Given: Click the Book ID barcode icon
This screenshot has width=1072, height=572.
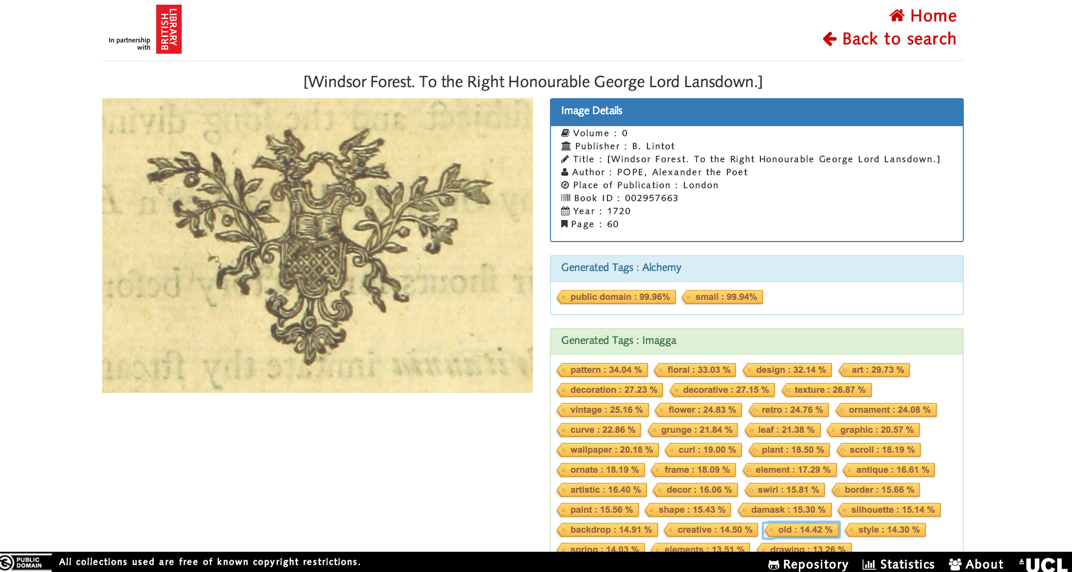Looking at the screenshot, I should [565, 198].
